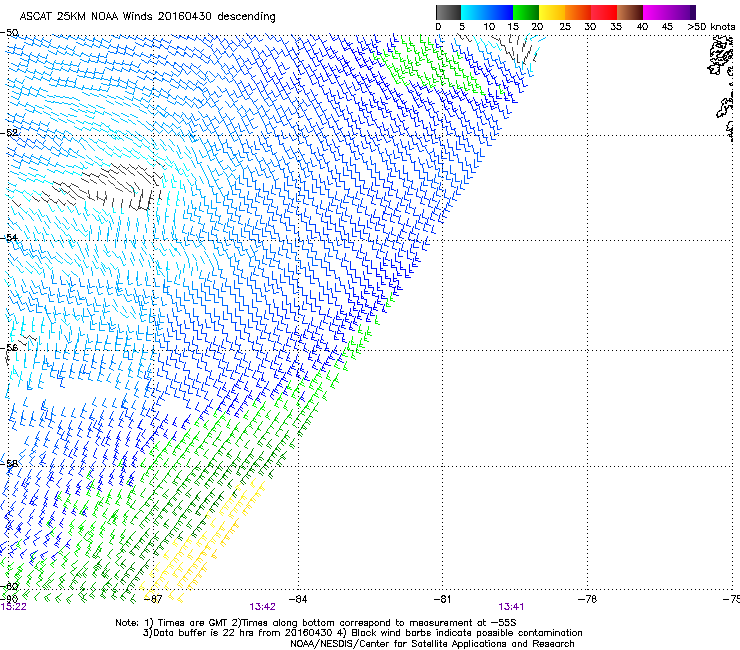The height and width of the screenshot is (650, 740).
Task: Click the '-52' latitude axis label
Action: [x=9, y=133]
